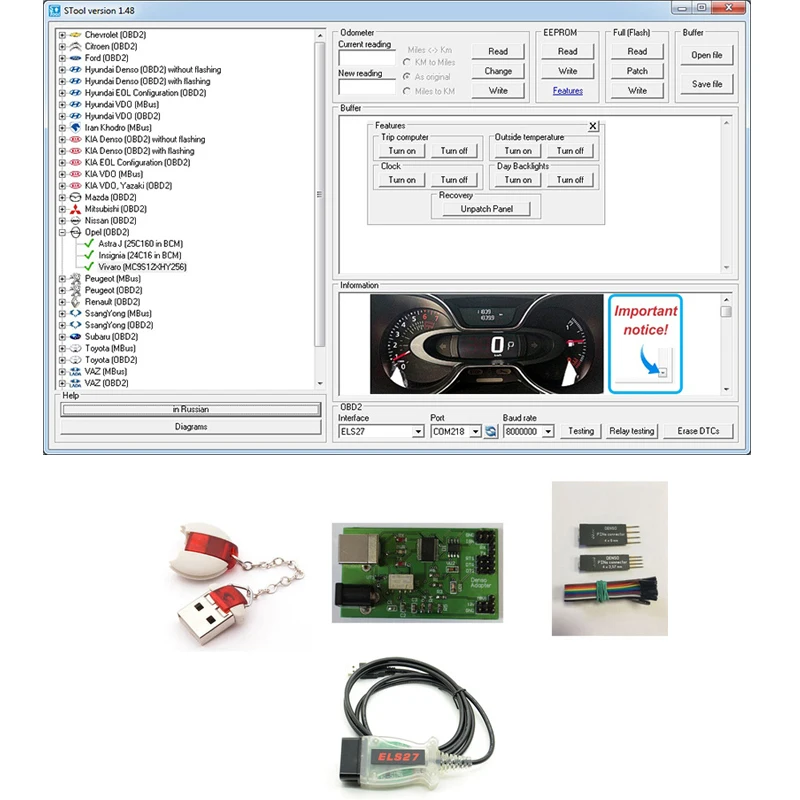Viewport: 800px width, 800px height.
Task: Click the Open file button
Action: (x=707, y=55)
